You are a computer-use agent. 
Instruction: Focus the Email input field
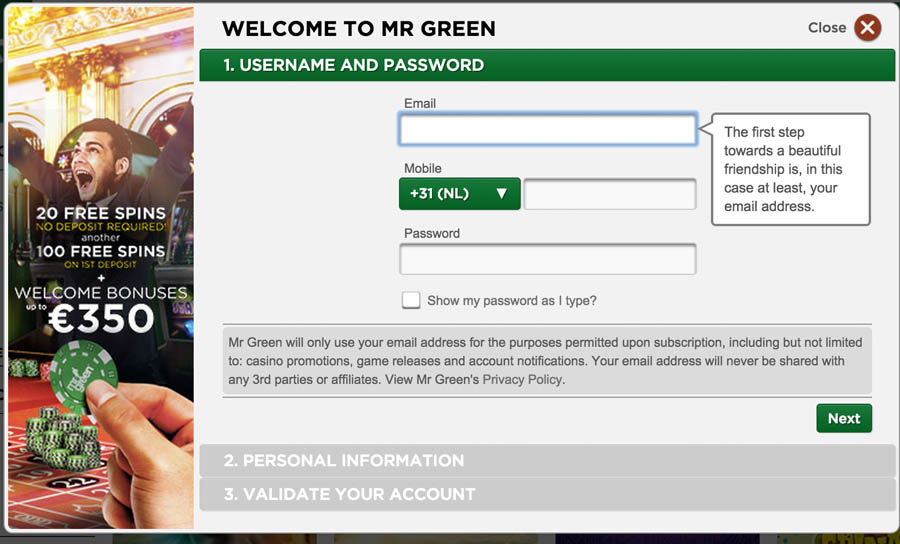[548, 129]
